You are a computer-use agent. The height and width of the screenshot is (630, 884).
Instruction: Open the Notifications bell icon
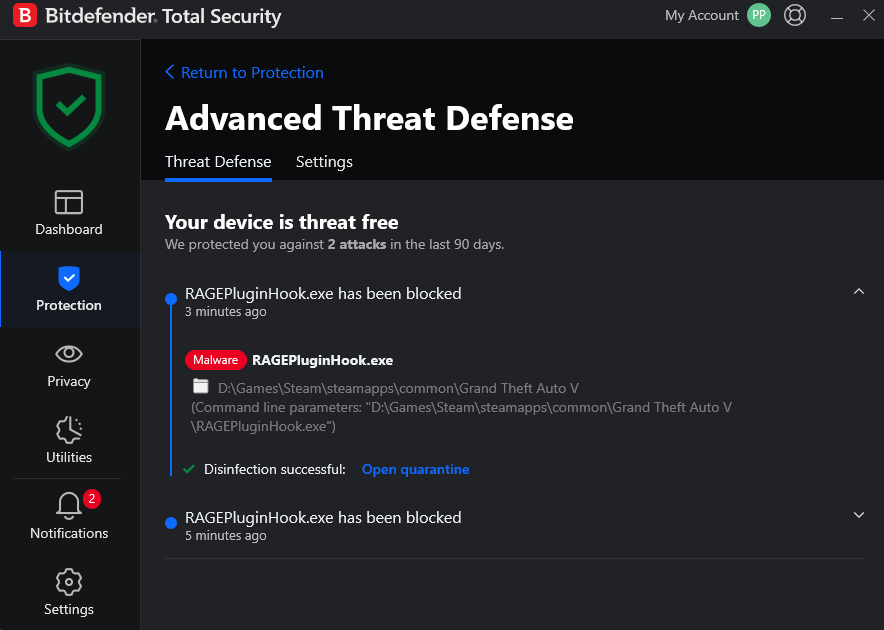(x=69, y=506)
